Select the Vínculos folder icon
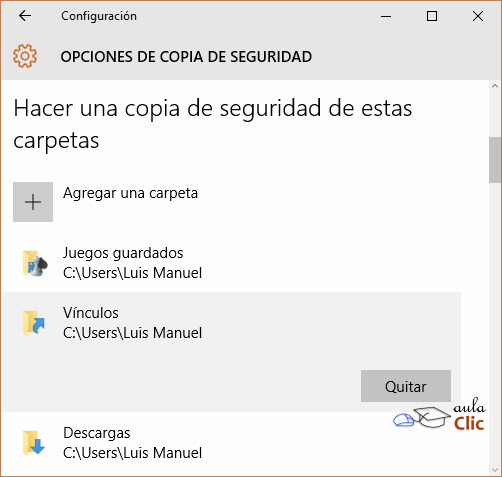This screenshot has height=477, width=502. [x=34, y=323]
